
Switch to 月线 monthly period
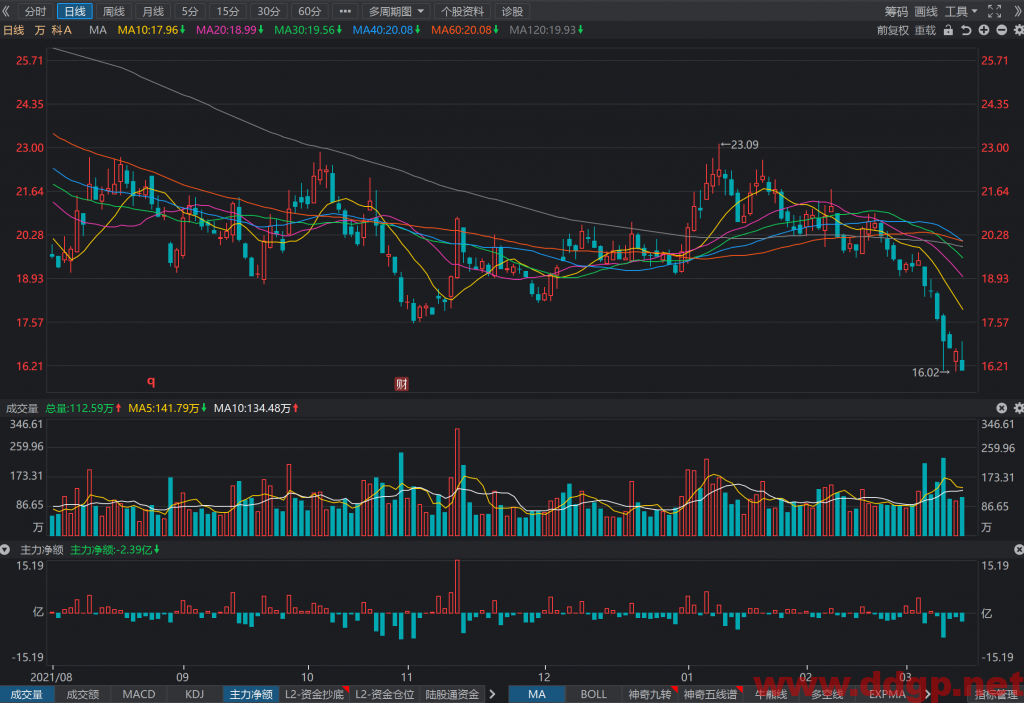coord(153,11)
